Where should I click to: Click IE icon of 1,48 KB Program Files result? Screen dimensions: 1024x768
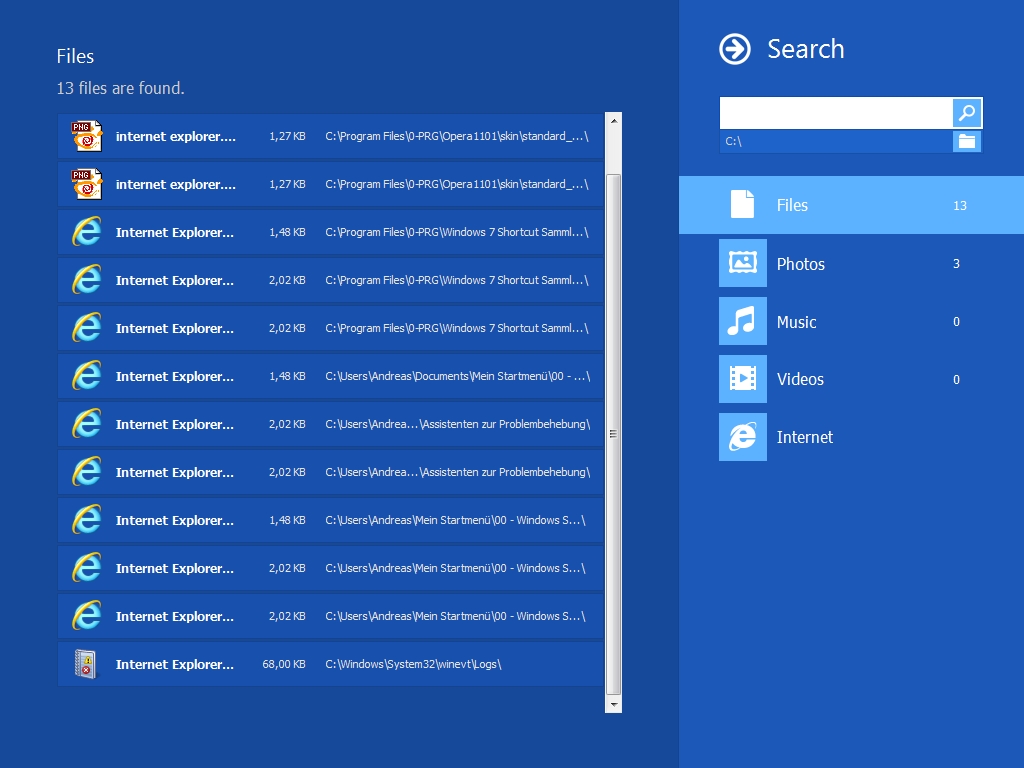(x=87, y=232)
